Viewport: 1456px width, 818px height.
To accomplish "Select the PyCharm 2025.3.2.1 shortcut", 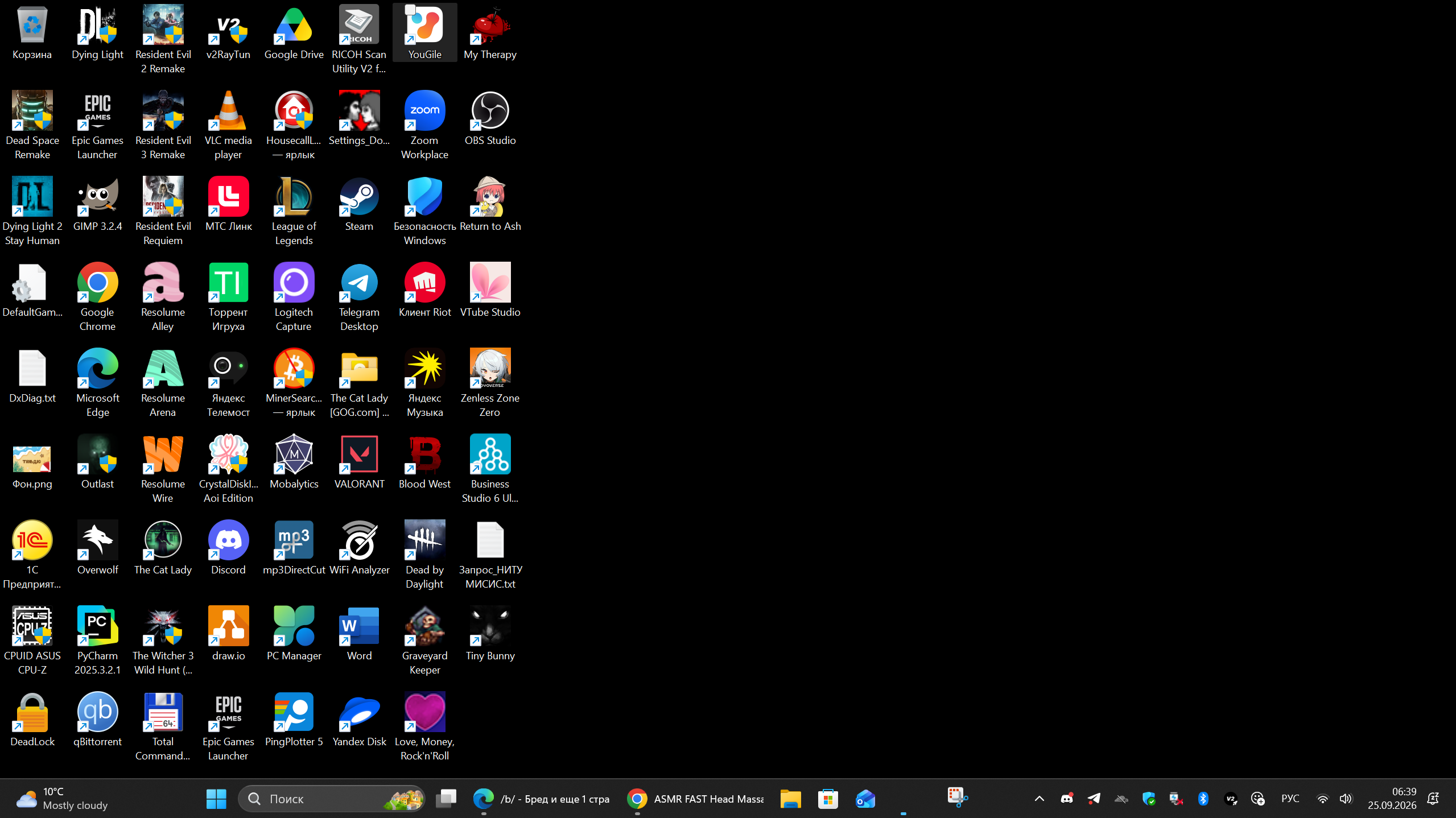I will [97, 640].
